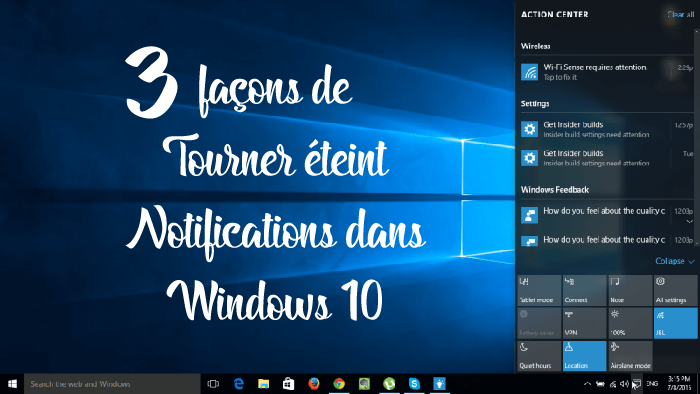Screen dimensions: 700x394
Task: Click the Settings group header
Action: point(535,104)
